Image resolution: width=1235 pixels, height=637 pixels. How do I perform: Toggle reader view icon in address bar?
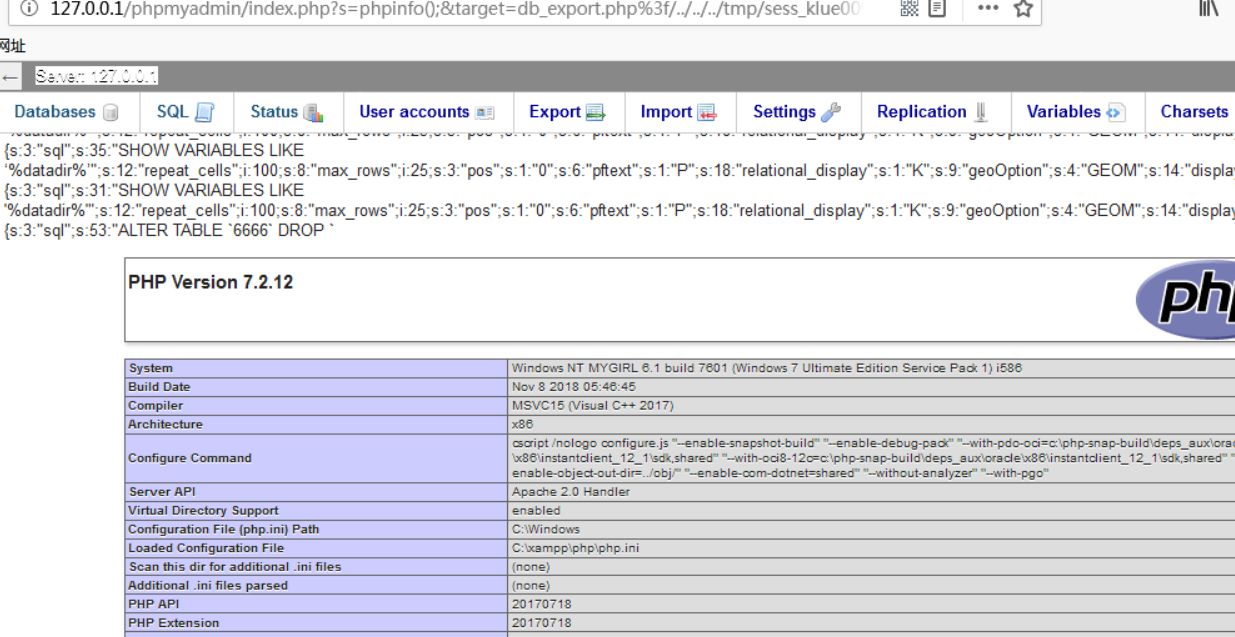coord(937,8)
